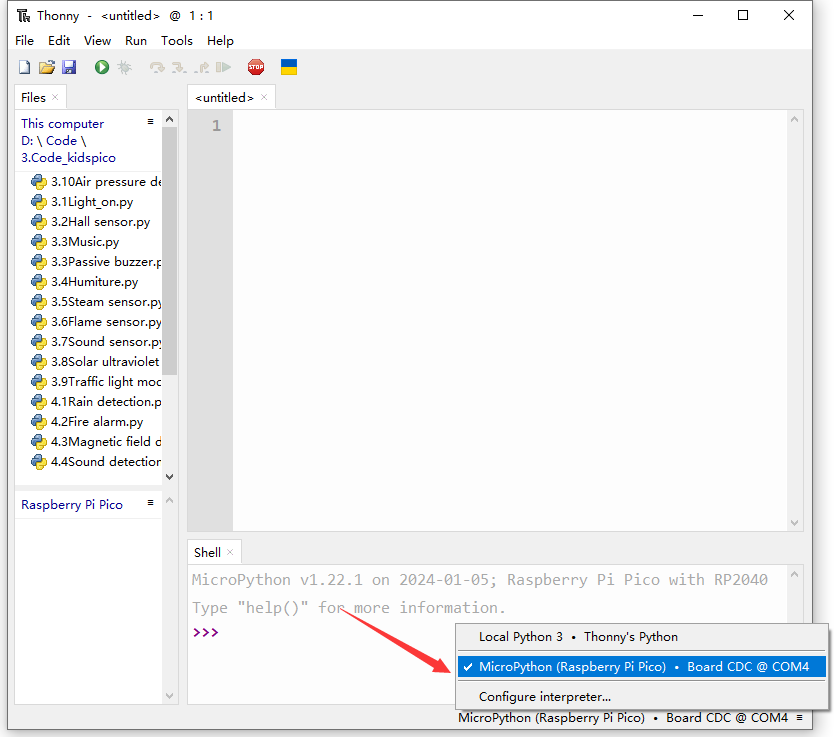Open the Raspberry Pi Pico pane menu icon

coord(151,502)
